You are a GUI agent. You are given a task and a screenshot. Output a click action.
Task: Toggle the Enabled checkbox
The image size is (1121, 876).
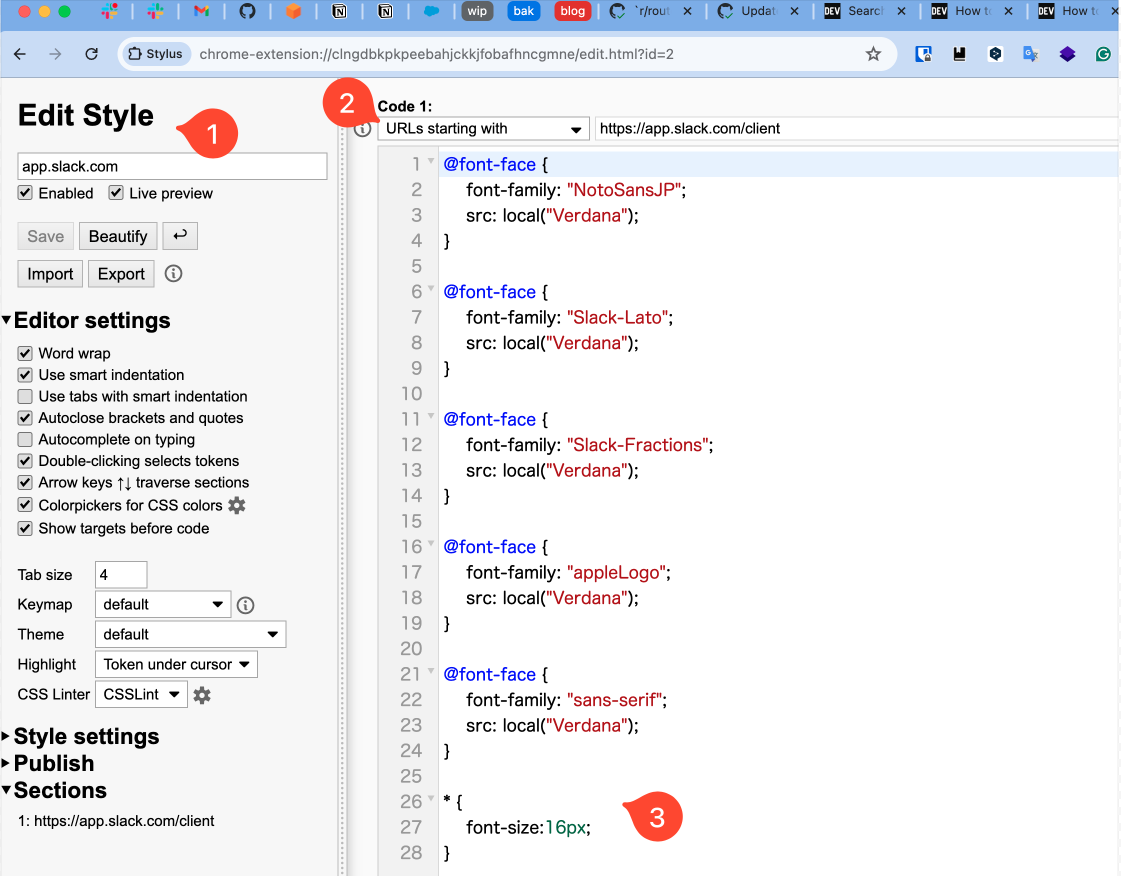pos(25,192)
